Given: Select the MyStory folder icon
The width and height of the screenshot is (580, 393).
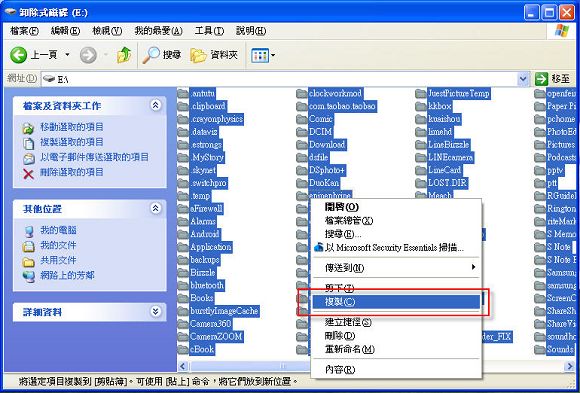Looking at the screenshot, I should (183, 158).
